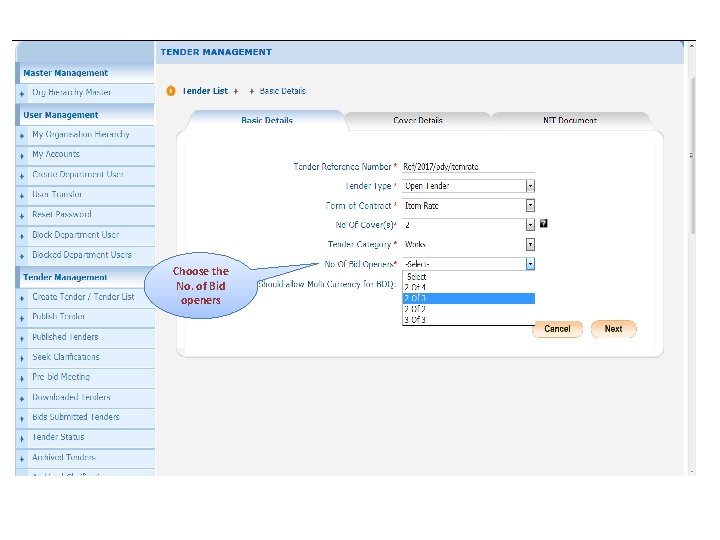
Task: Open the Tender Type dropdown arrow
Action: pyautogui.click(x=530, y=186)
